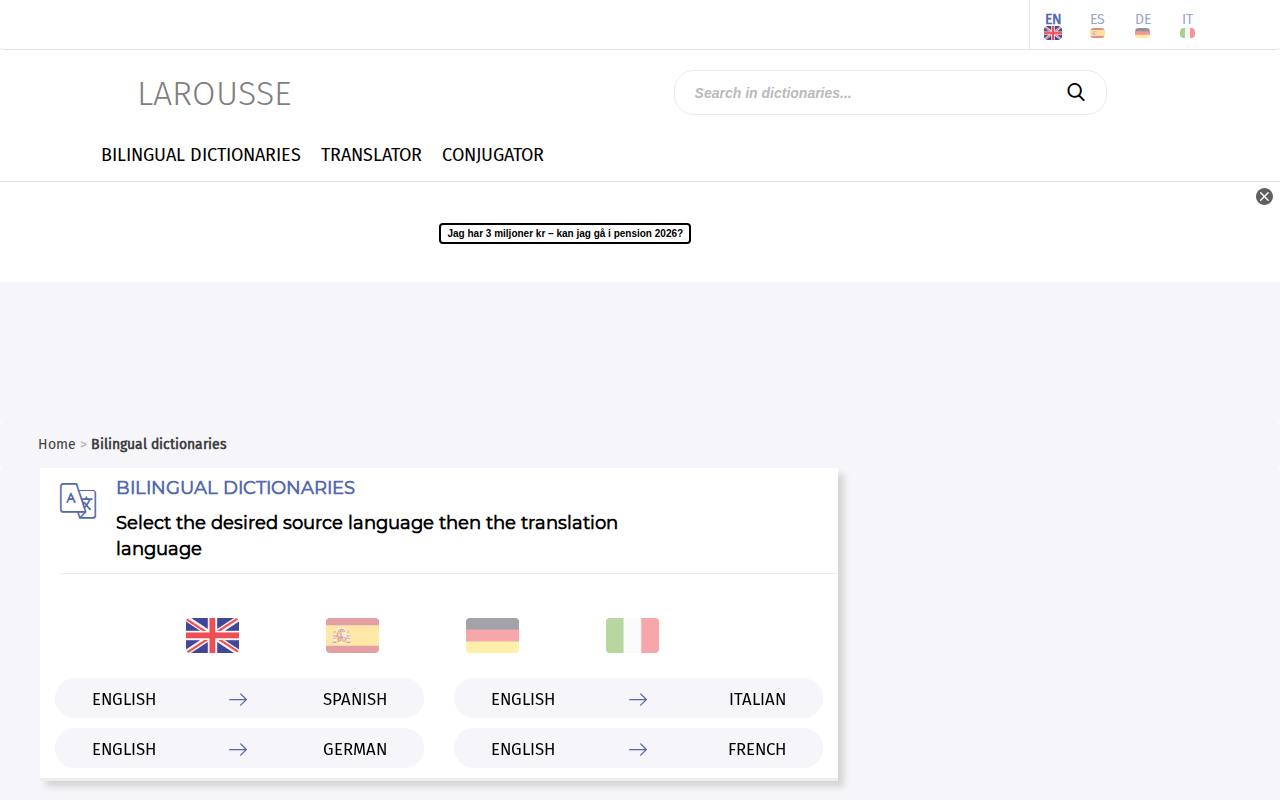Choose English to Spanish dictionary

pos(239,699)
